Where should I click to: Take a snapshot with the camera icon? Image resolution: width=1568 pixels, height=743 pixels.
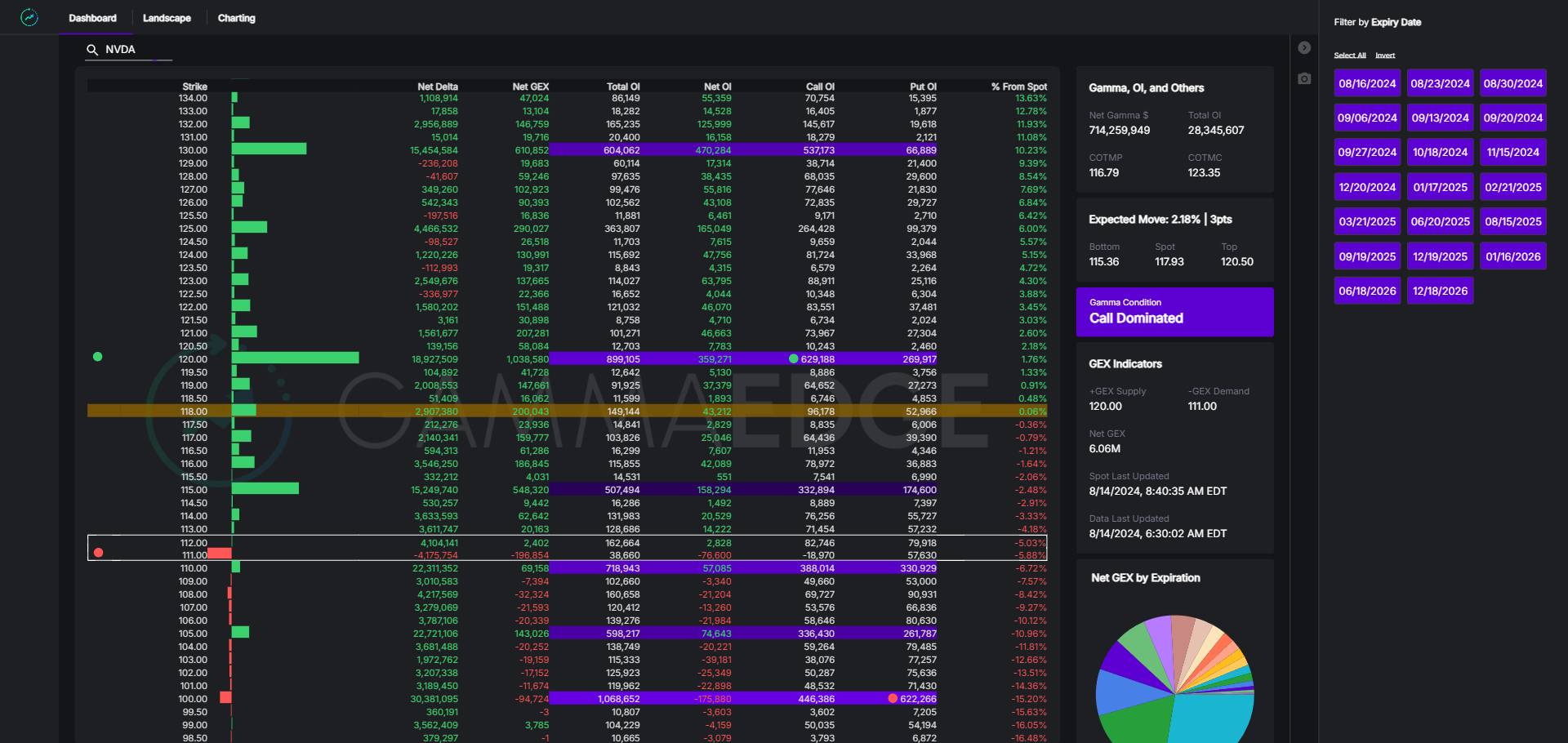pos(1304,78)
